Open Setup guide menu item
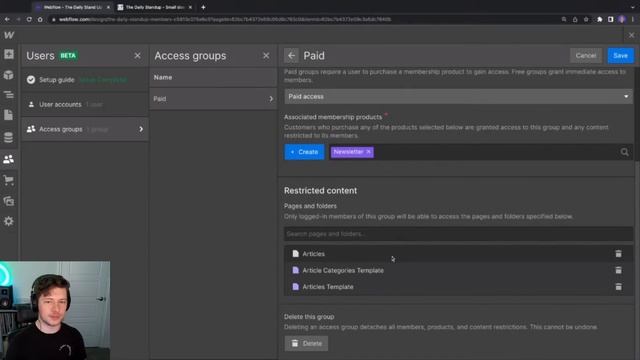 pos(85,80)
